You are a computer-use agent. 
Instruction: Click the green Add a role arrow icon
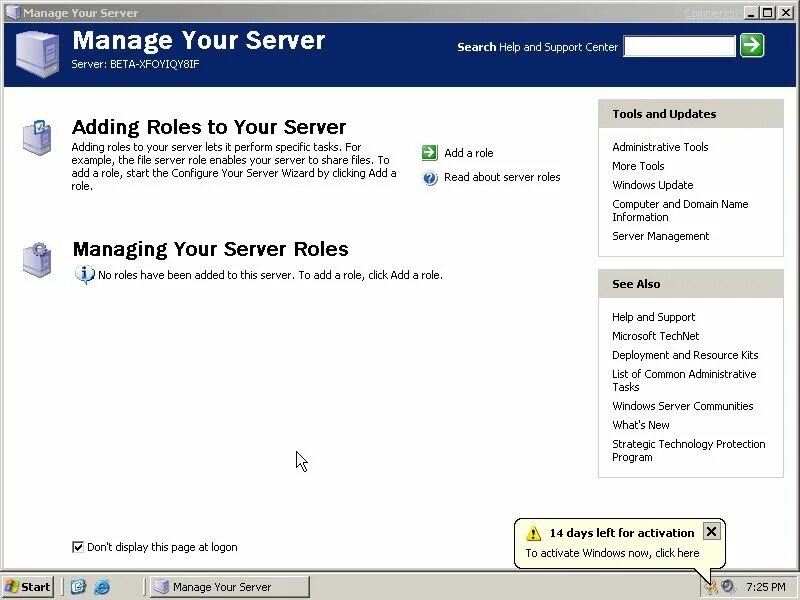tap(430, 153)
